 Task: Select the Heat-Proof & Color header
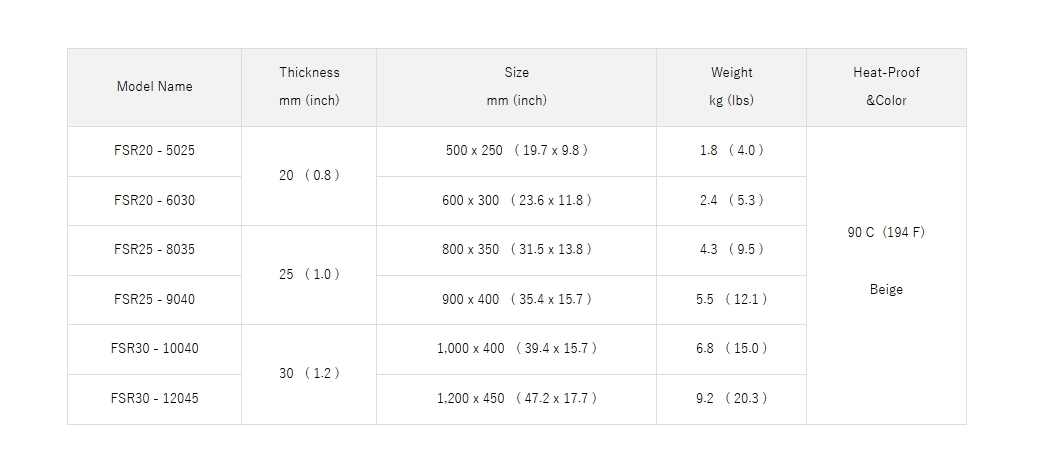pyautogui.click(x=886, y=87)
